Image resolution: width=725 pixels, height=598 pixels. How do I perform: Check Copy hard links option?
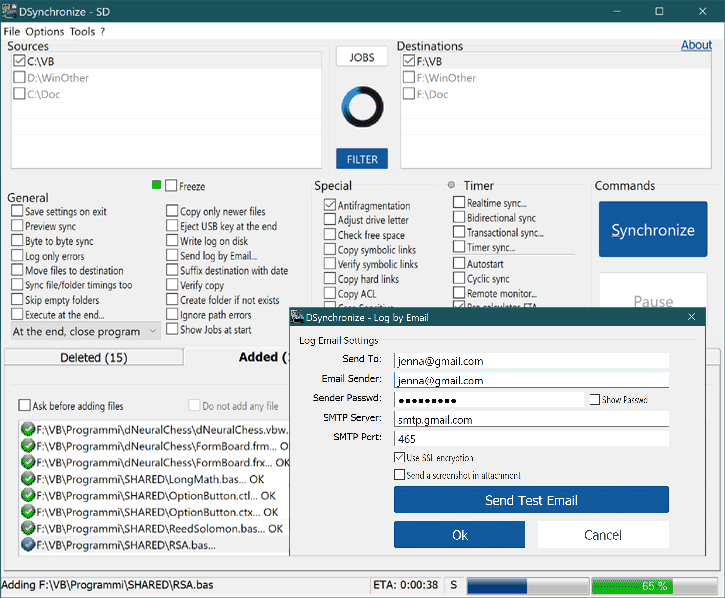pos(330,278)
